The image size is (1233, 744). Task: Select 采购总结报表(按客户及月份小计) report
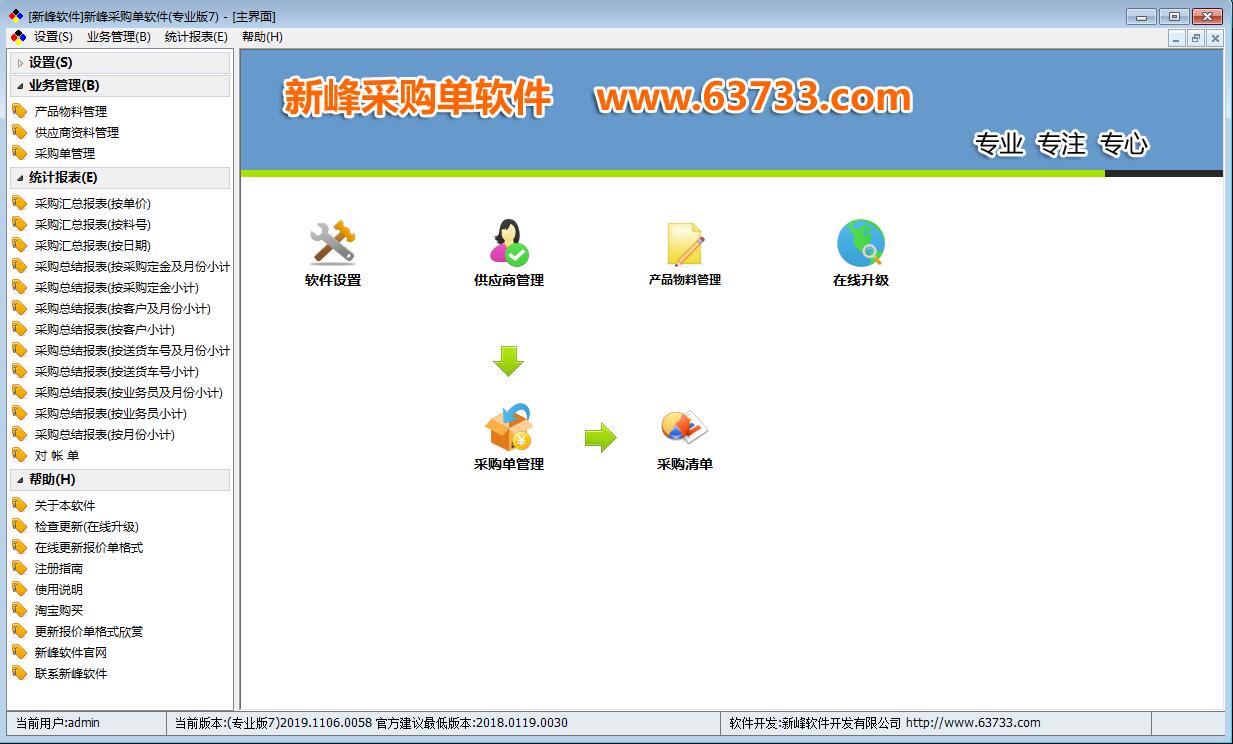121,308
